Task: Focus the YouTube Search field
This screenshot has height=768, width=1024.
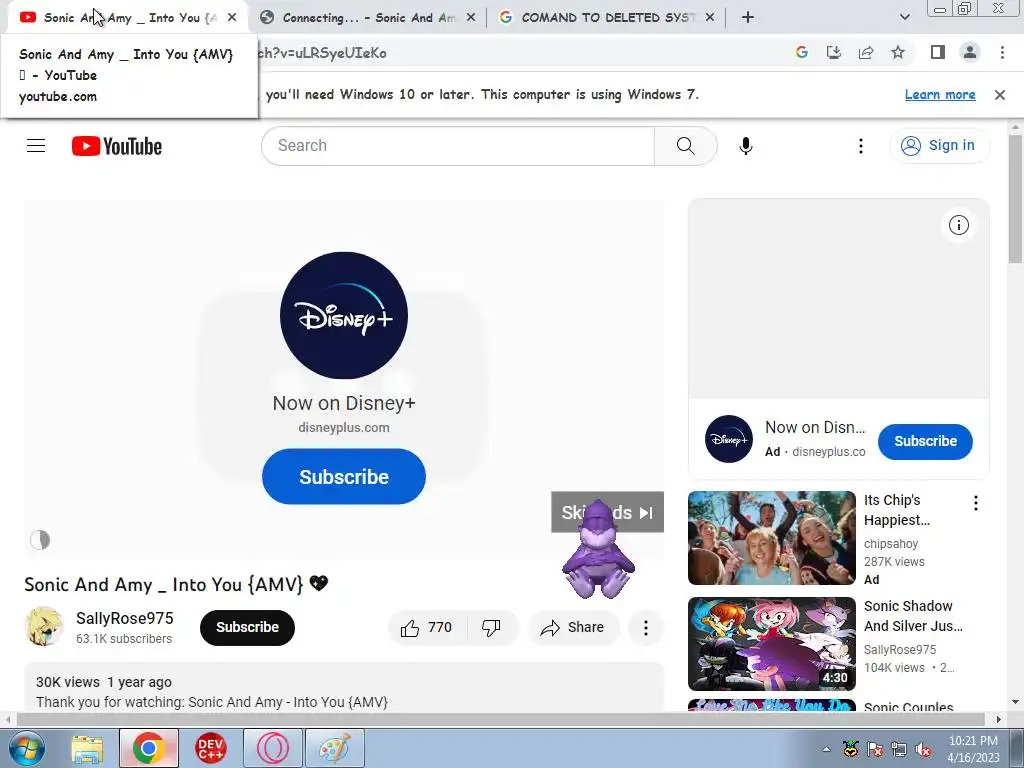Action: (x=458, y=146)
